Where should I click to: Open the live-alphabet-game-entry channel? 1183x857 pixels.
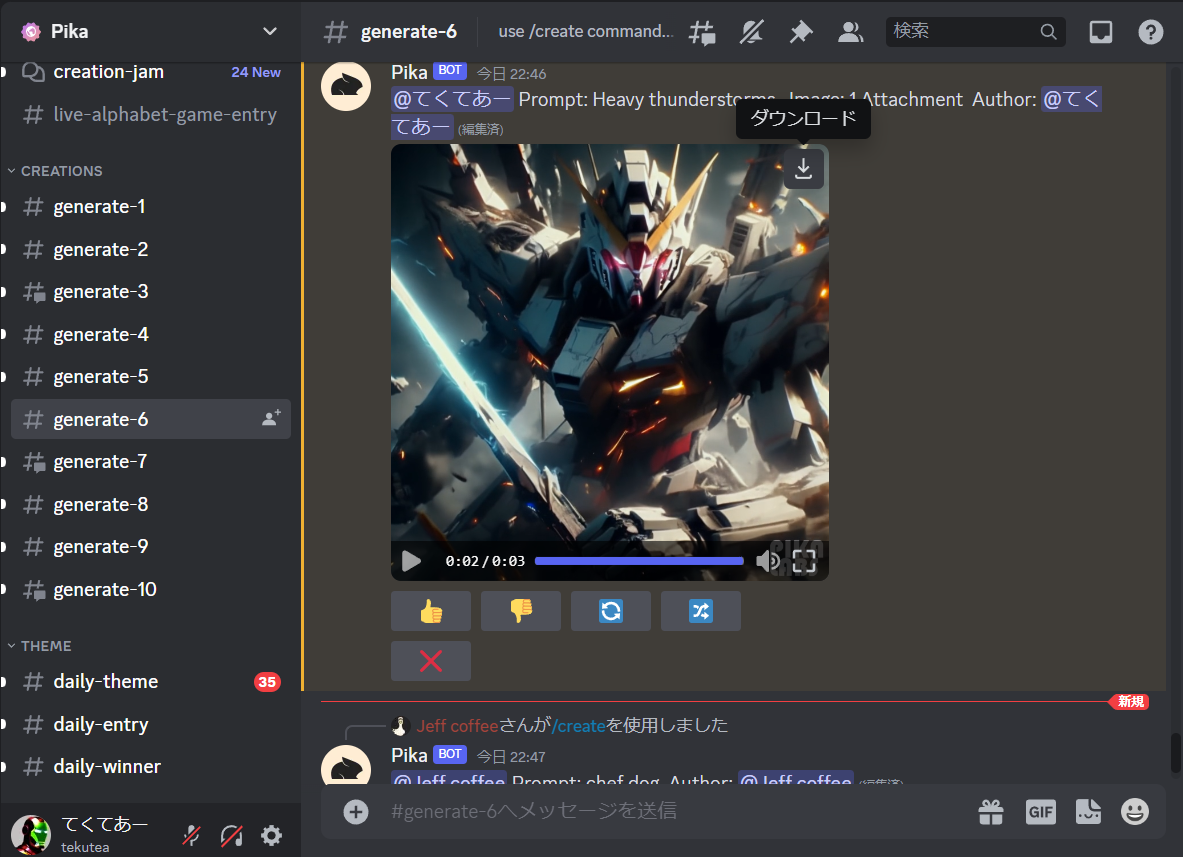tap(151, 115)
